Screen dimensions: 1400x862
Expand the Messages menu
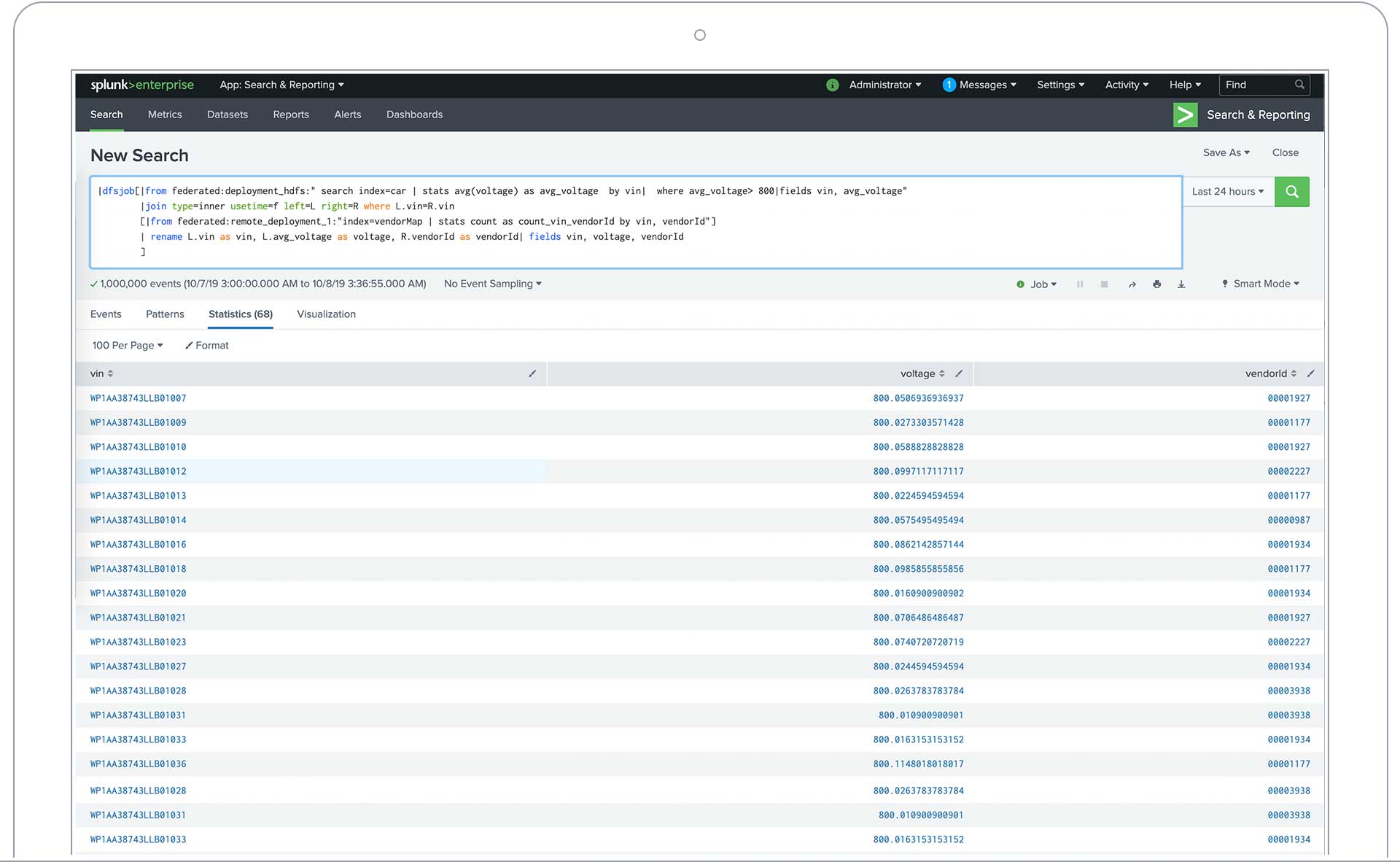(x=987, y=85)
